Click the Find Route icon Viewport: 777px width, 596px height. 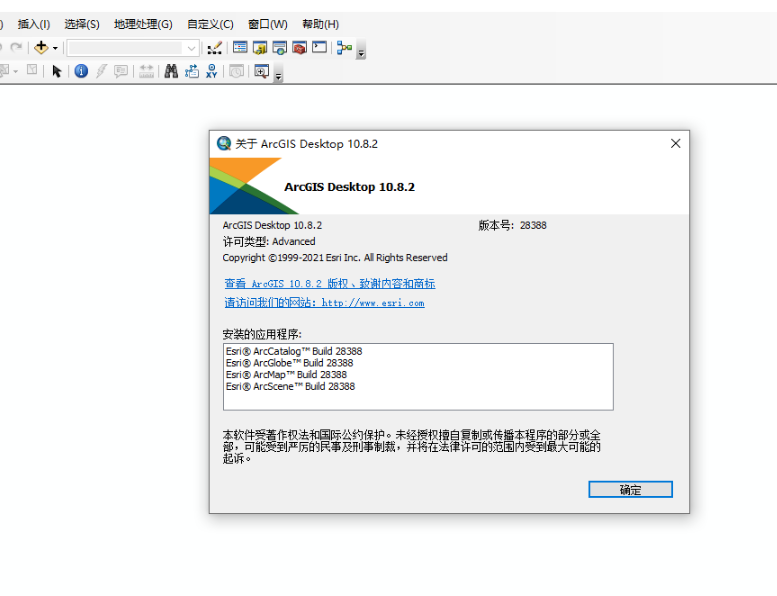191,71
